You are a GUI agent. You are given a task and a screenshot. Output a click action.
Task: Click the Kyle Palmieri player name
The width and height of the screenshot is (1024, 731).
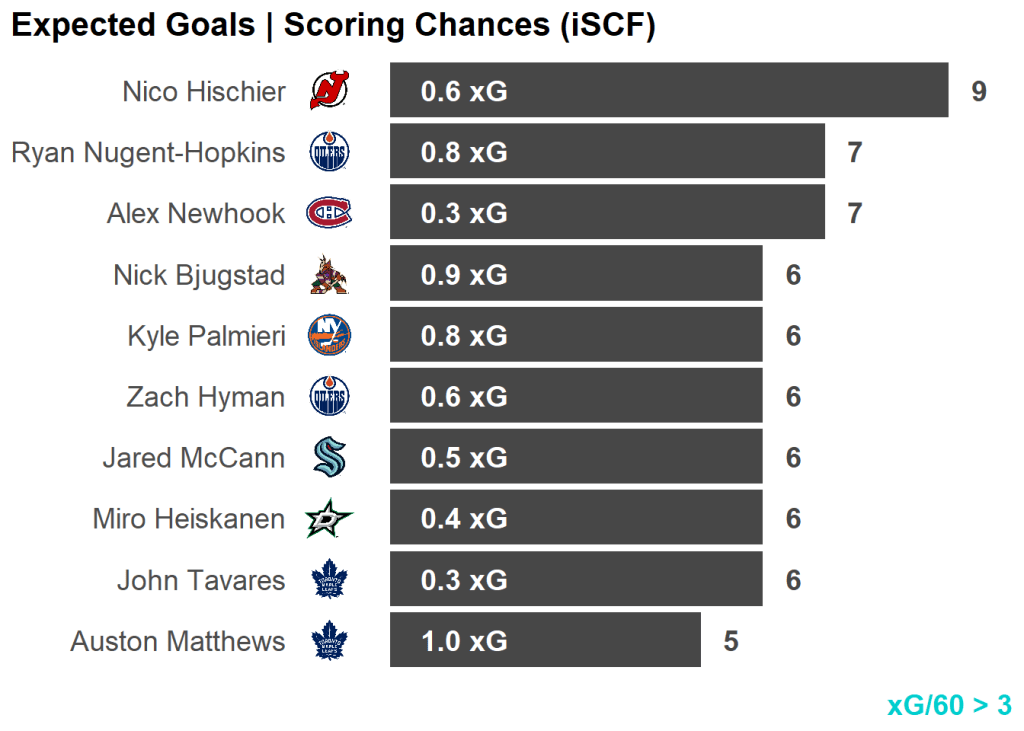point(206,336)
